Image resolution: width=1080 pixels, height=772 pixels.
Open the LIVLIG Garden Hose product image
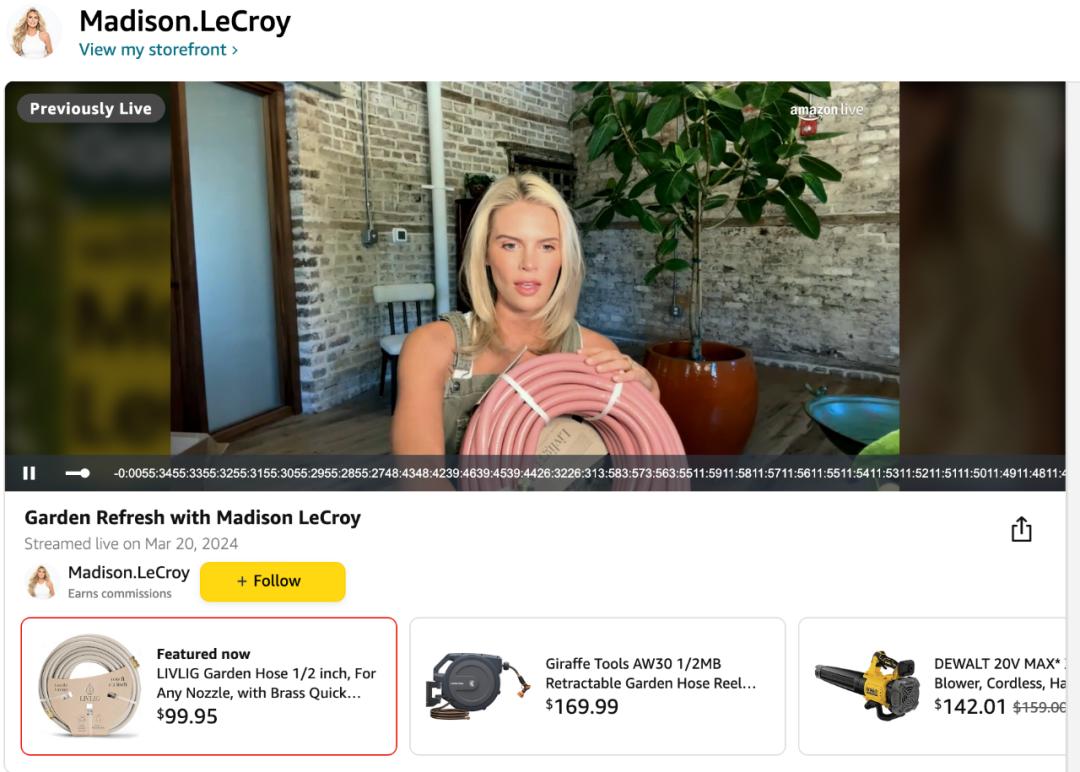(x=90, y=686)
